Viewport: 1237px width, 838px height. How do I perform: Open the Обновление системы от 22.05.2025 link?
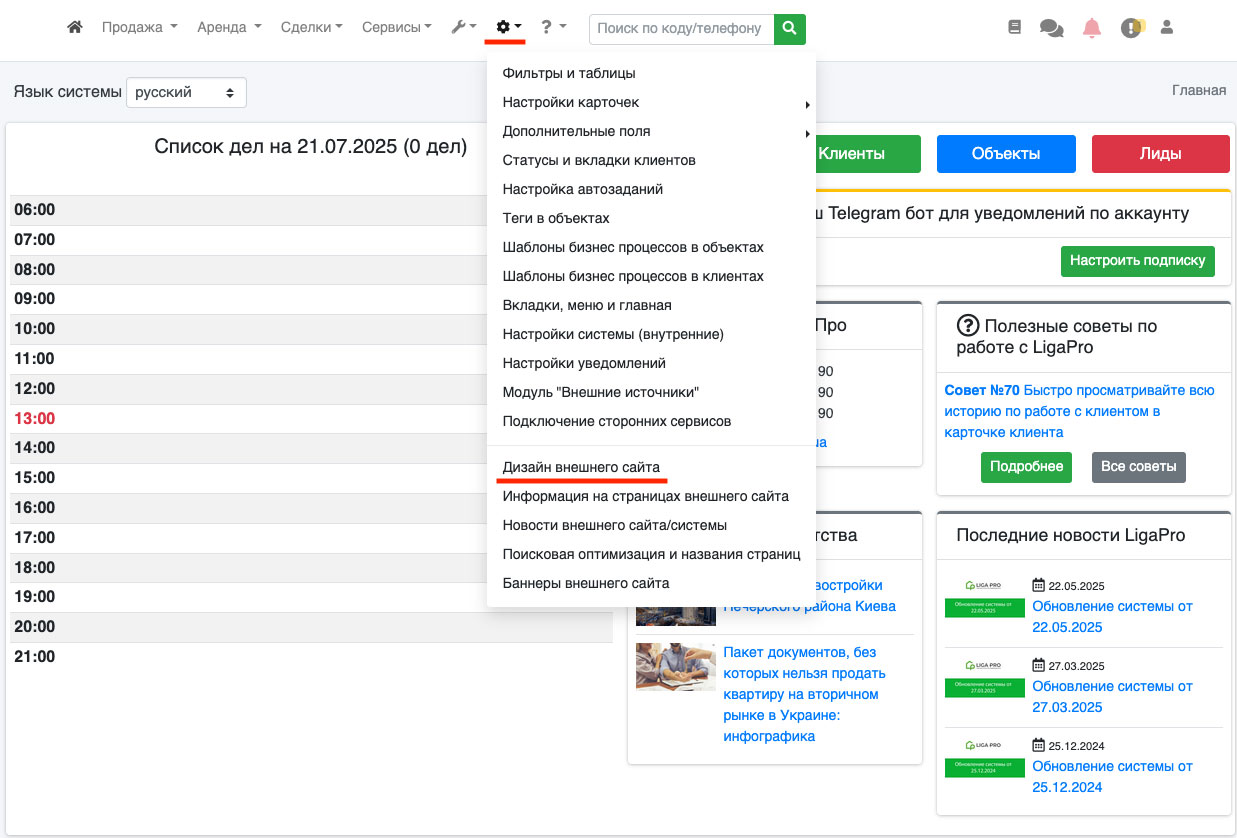pyautogui.click(x=1112, y=616)
